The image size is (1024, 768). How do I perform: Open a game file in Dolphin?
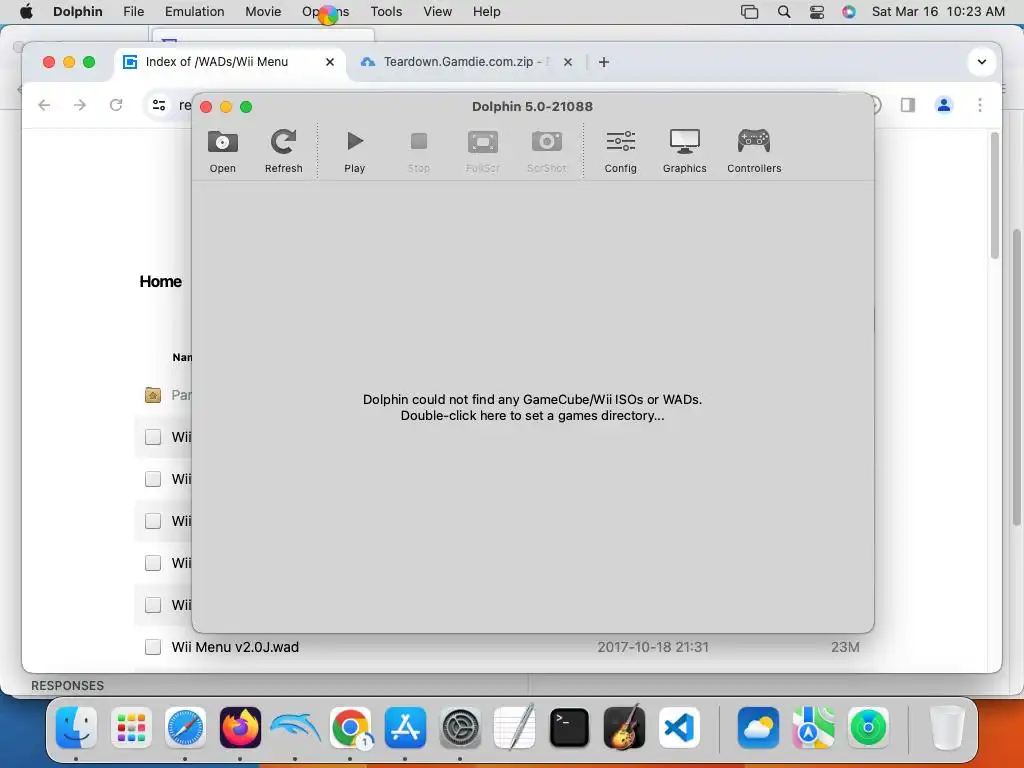[223, 151]
